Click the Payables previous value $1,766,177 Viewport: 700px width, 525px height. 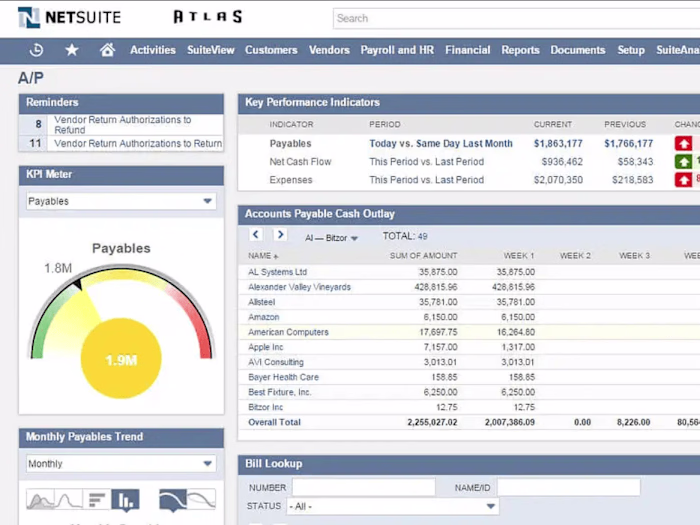pos(629,144)
